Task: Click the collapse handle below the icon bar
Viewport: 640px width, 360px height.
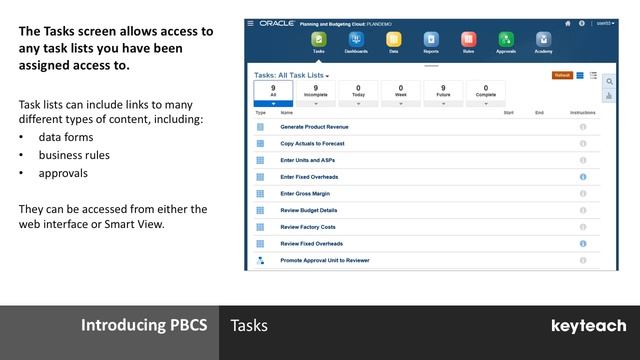Action: pyautogui.click(x=431, y=65)
